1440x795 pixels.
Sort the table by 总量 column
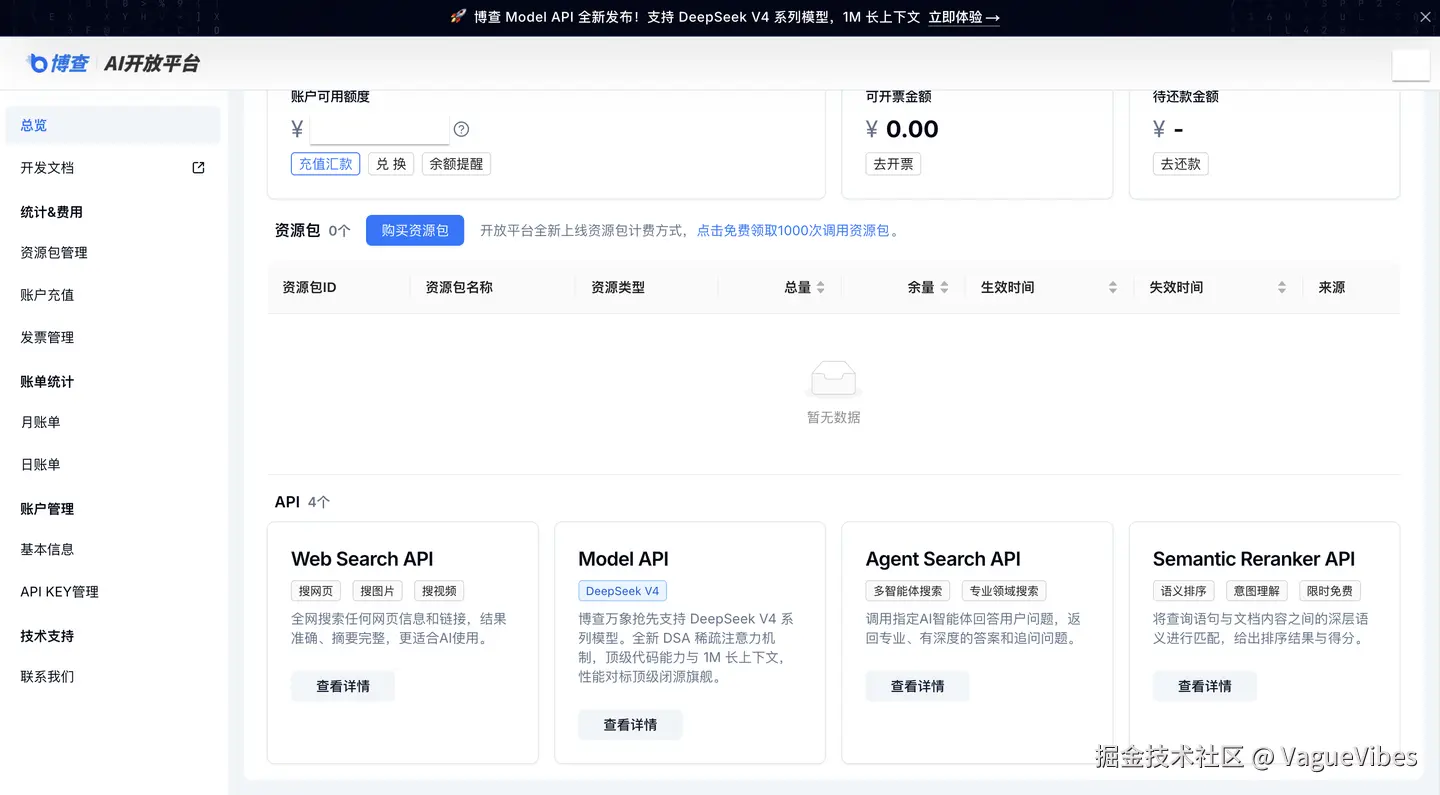(821, 288)
